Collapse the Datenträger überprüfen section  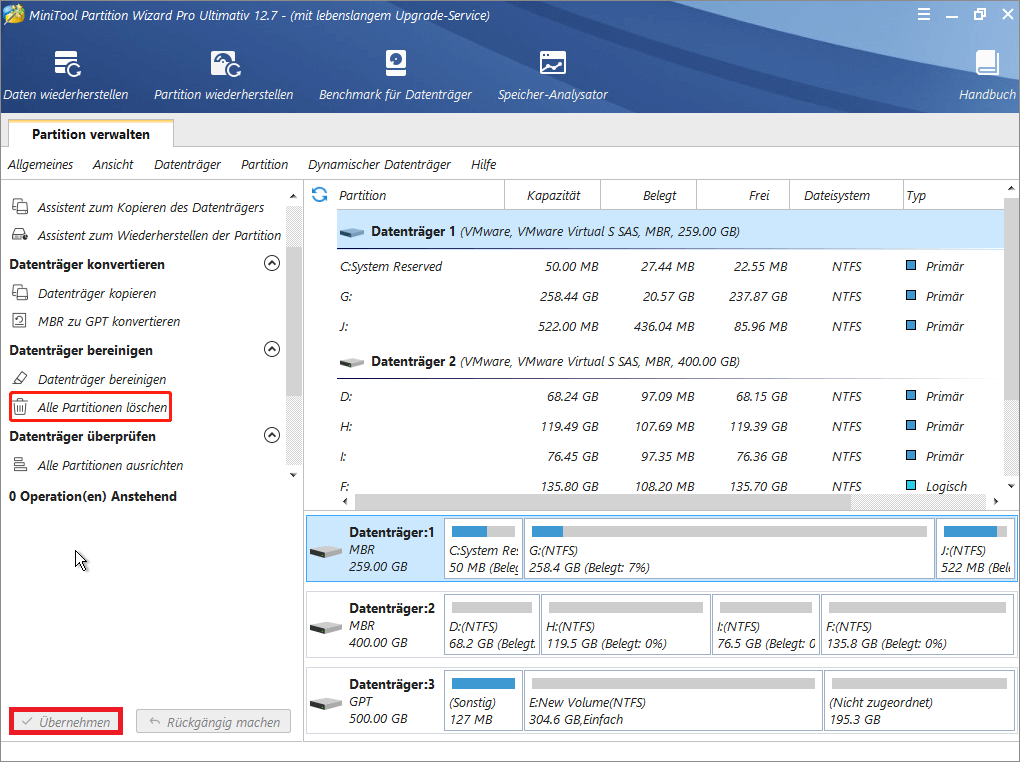(272, 435)
